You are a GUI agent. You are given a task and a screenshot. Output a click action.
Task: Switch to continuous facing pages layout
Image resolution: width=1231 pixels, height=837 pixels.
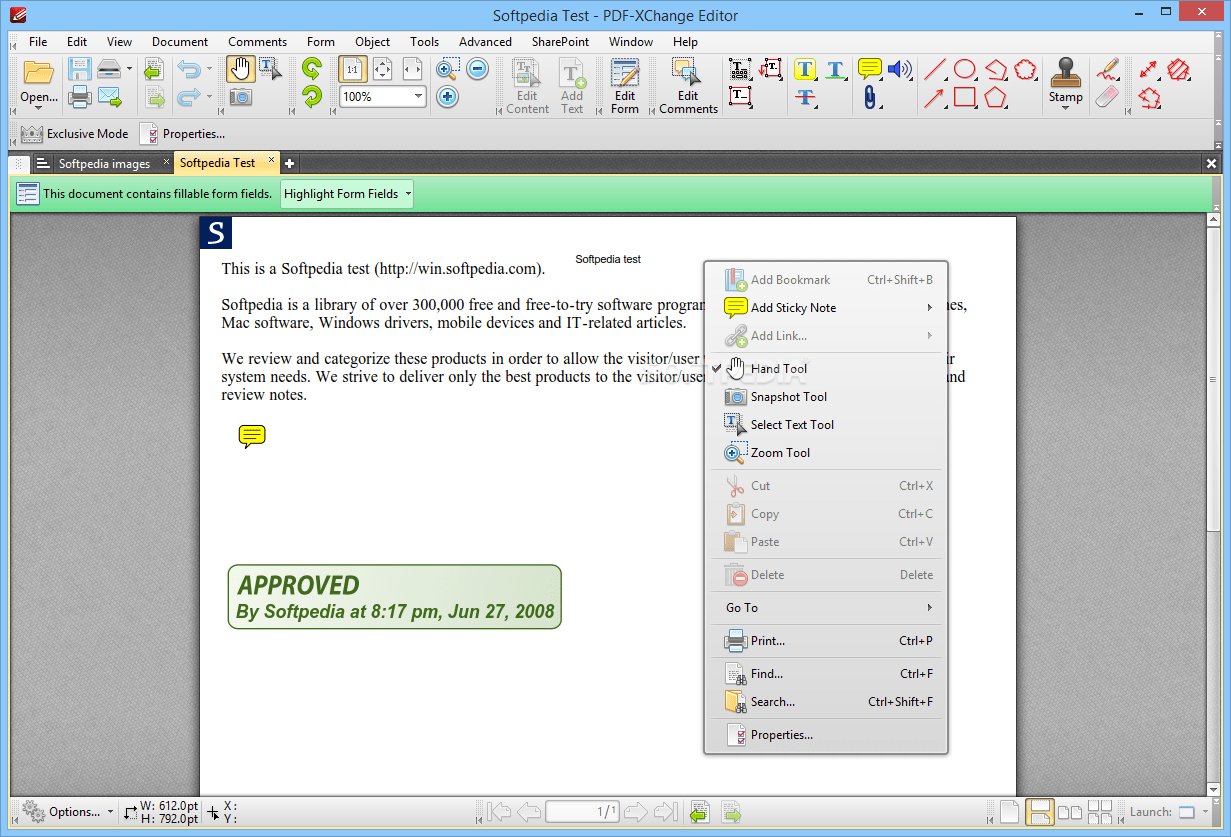(1100, 812)
